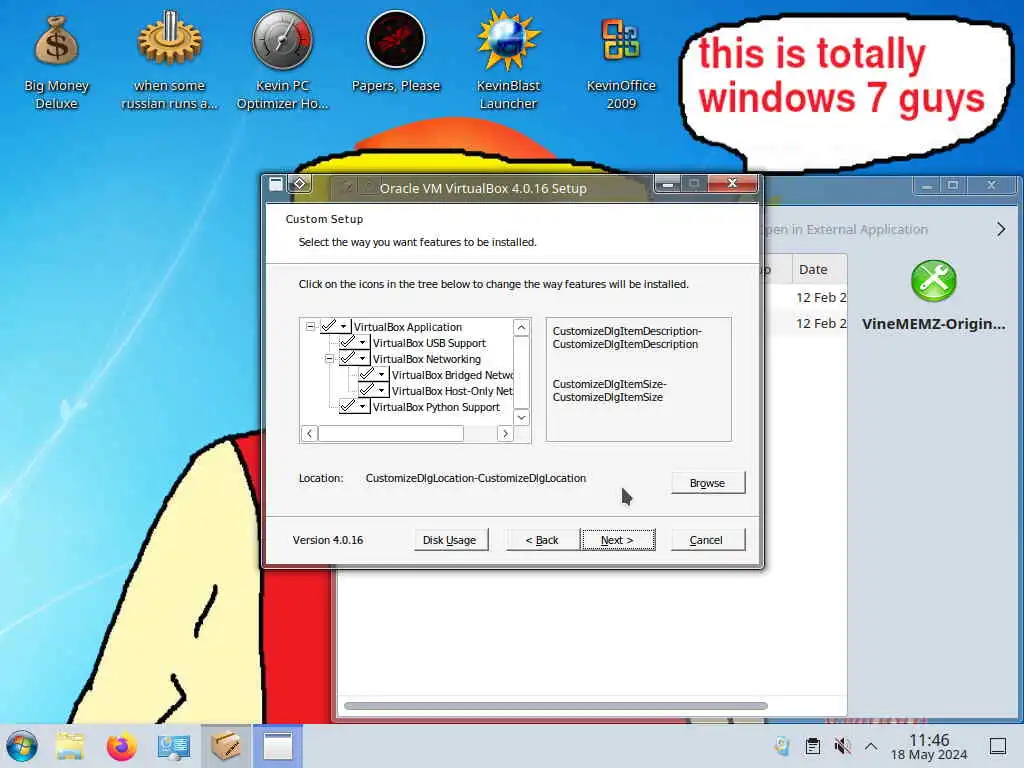Select VirtualBox Application tree label

point(408,327)
